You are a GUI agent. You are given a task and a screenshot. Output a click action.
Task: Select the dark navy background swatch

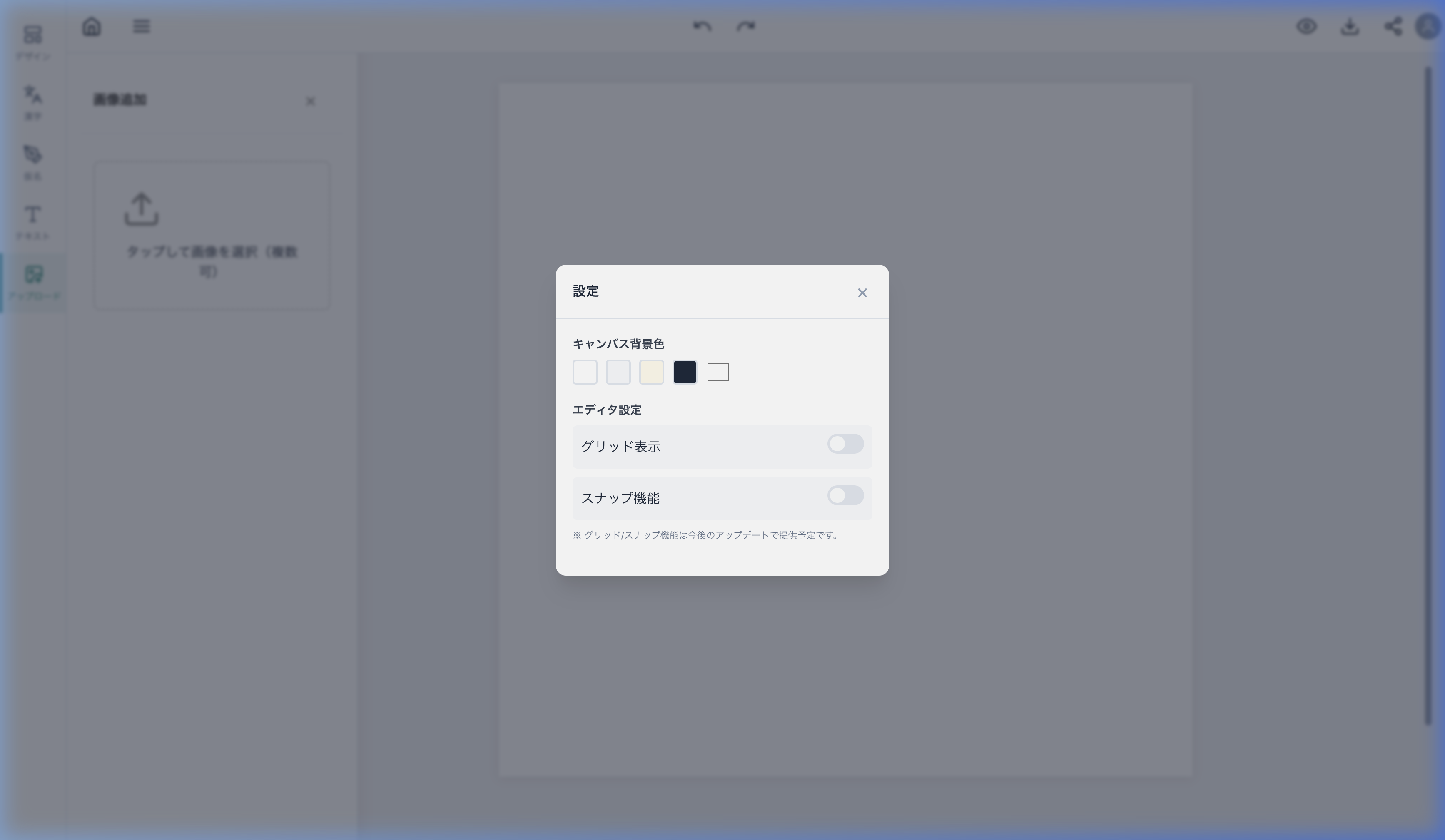(x=685, y=373)
